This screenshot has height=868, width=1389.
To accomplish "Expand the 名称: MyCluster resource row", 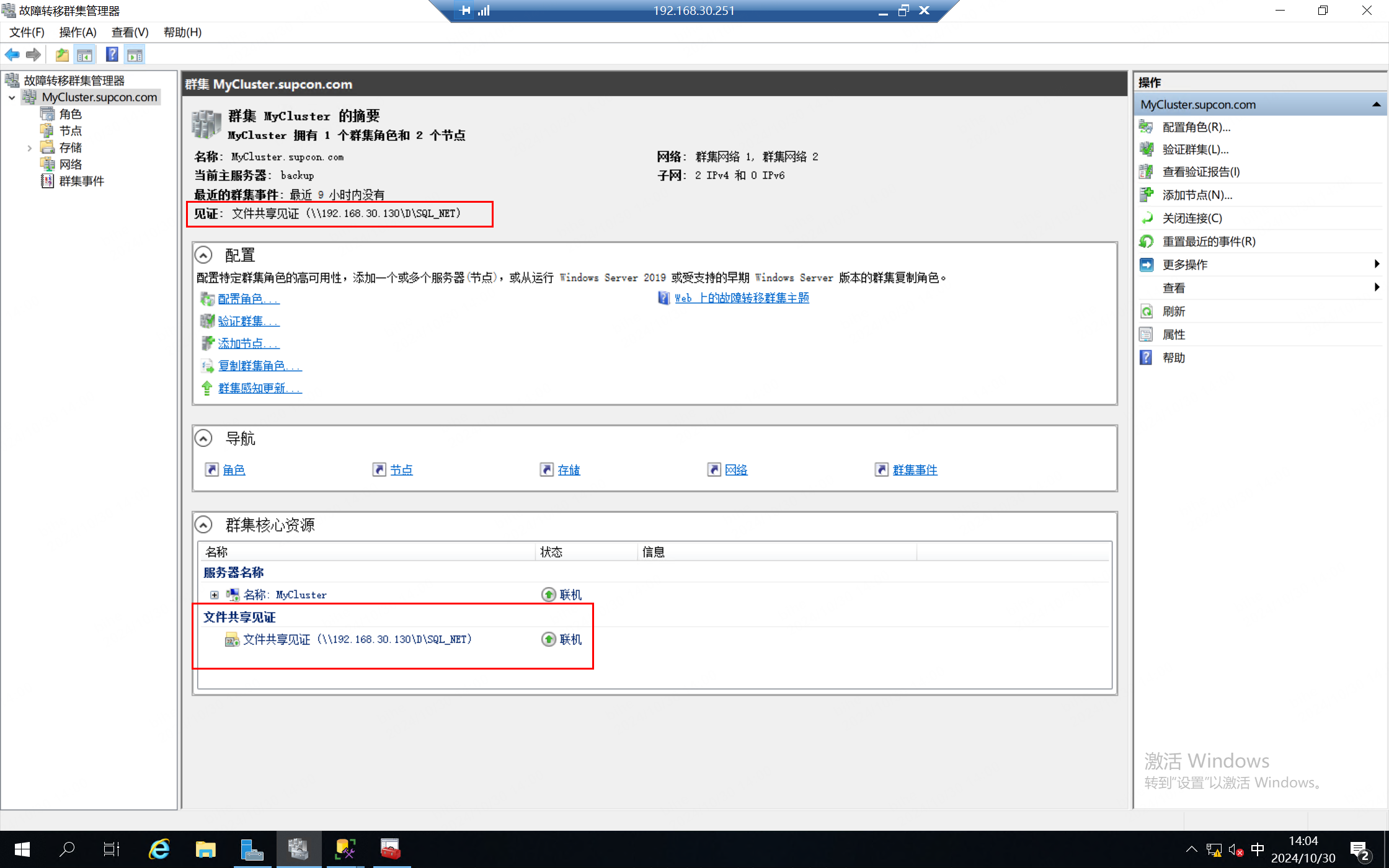I will point(215,595).
